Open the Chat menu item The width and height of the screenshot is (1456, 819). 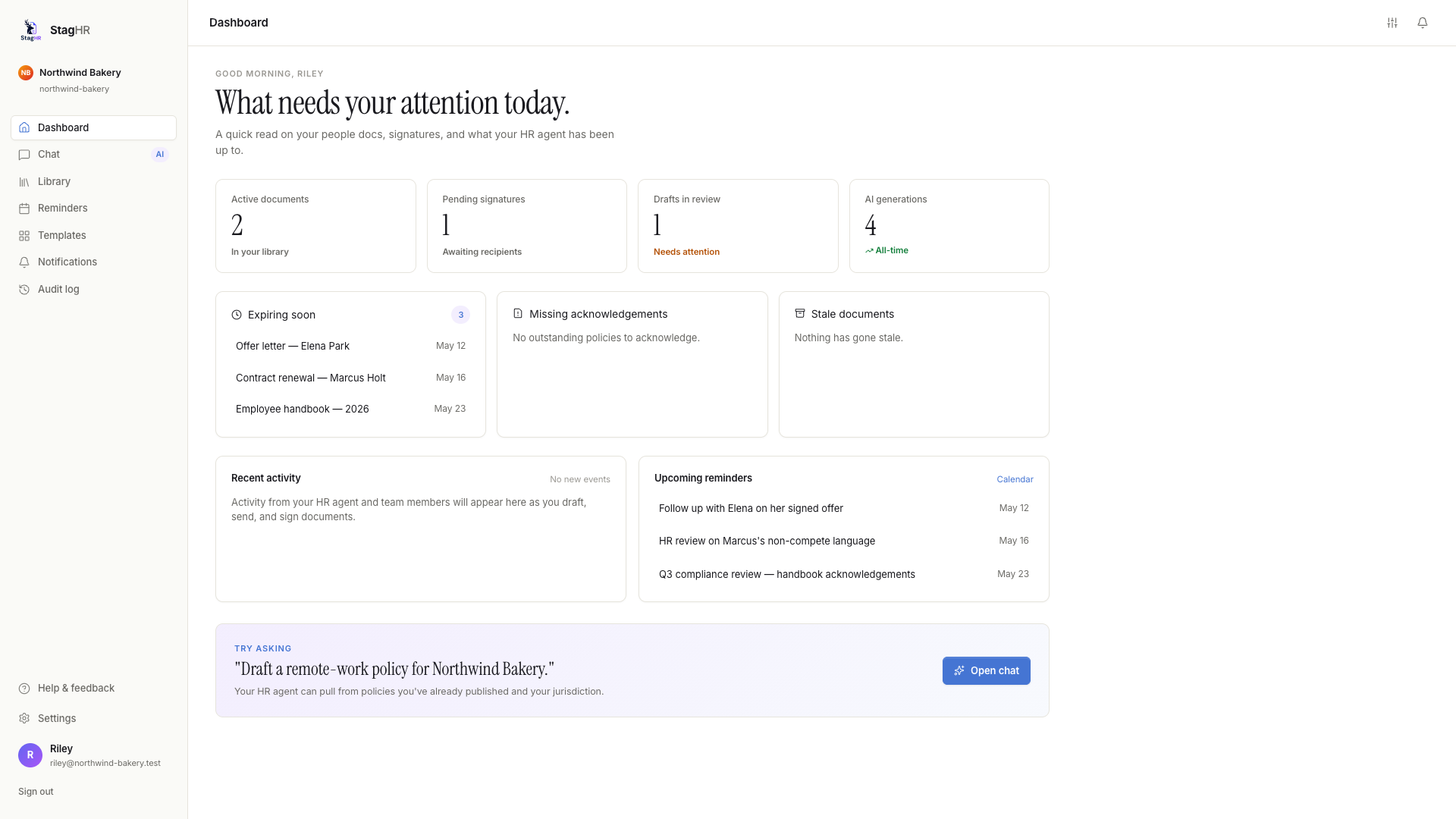(x=93, y=155)
